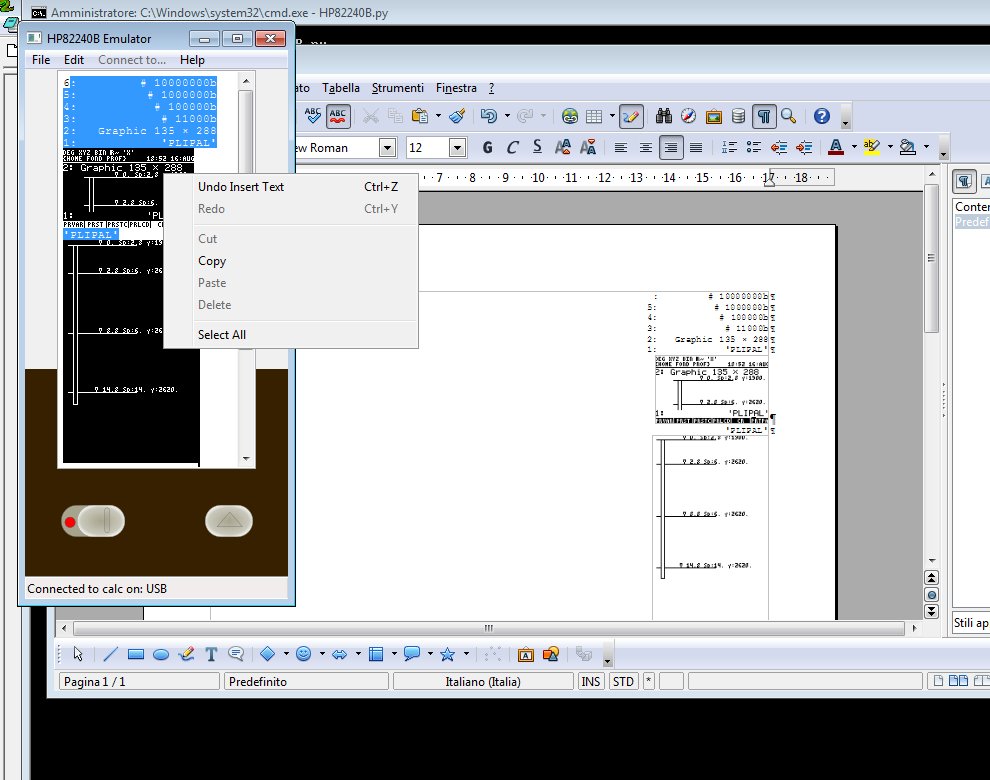Toggle numbered list icon

pos(729,148)
